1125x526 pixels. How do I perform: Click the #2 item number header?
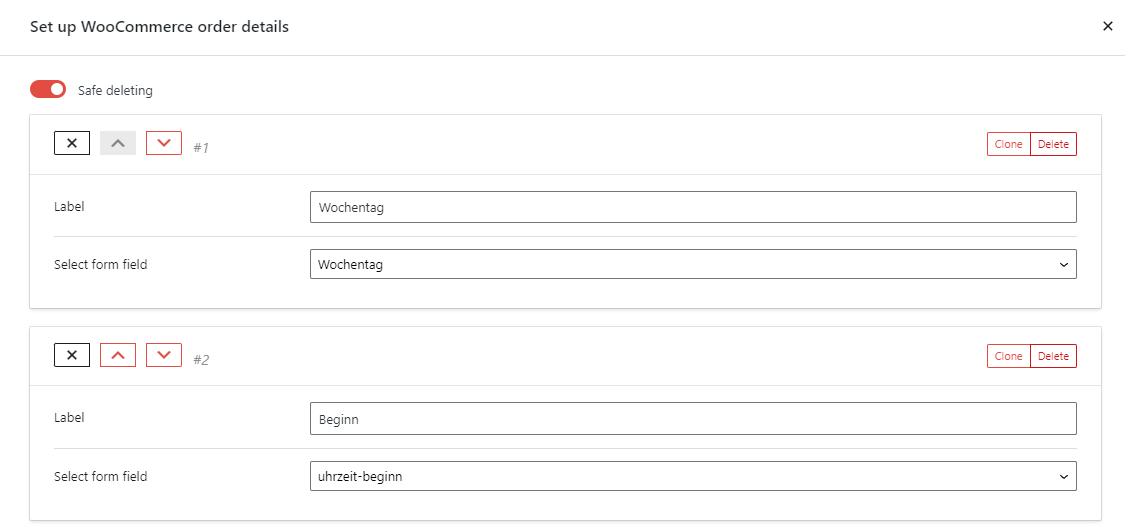pos(201,359)
